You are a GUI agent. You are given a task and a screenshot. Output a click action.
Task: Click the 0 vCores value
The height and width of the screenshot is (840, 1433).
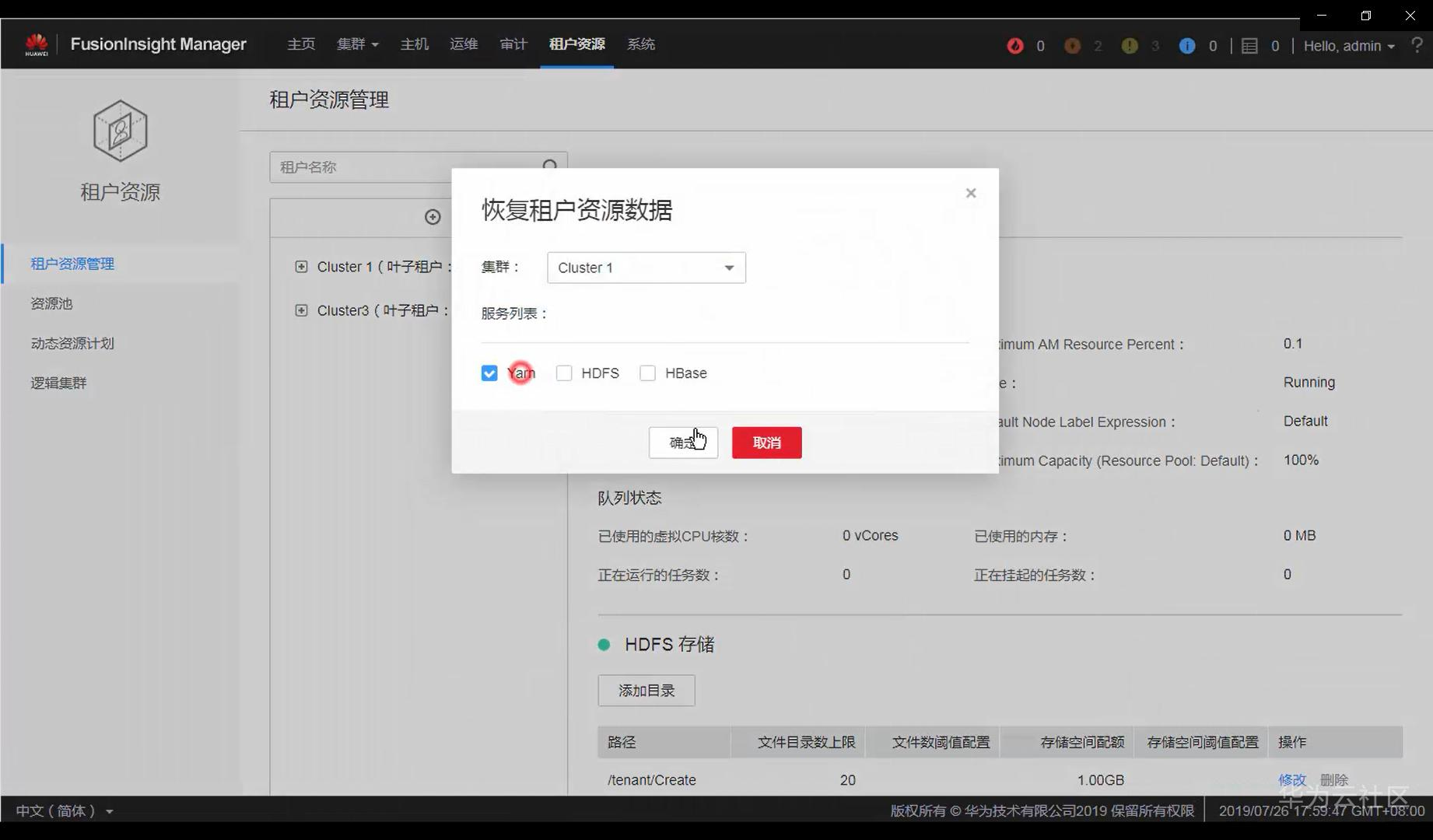click(871, 536)
